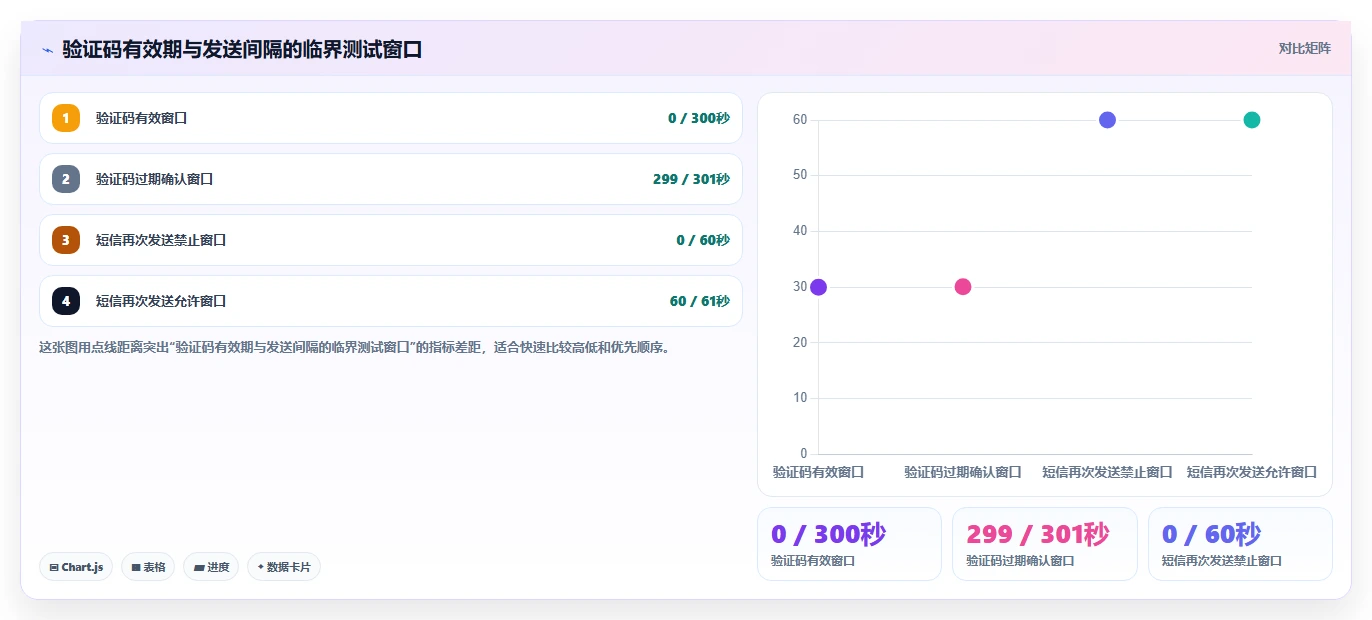Click the y-axis tick value 60

click(x=800, y=120)
